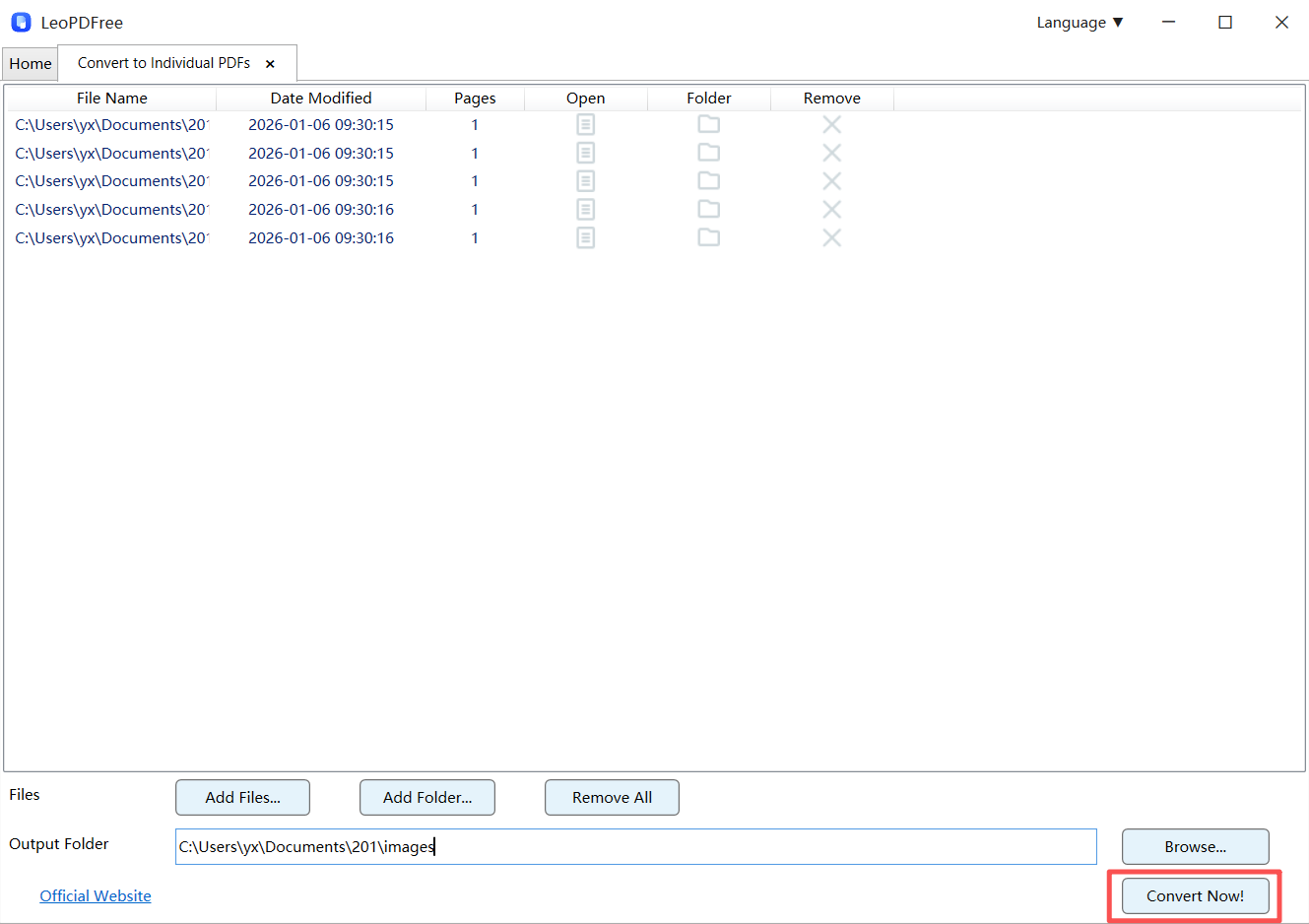Start conversion with Convert Now!
This screenshot has height=924, width=1309.
(1195, 896)
